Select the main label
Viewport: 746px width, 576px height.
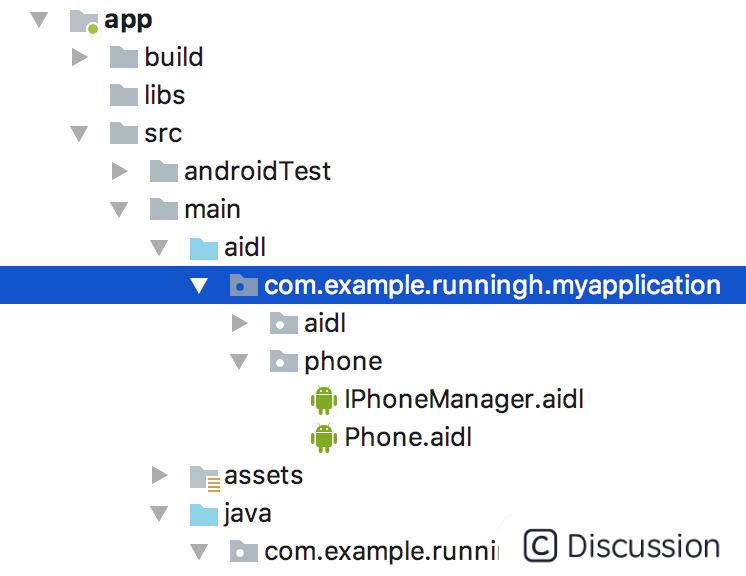click(x=212, y=209)
